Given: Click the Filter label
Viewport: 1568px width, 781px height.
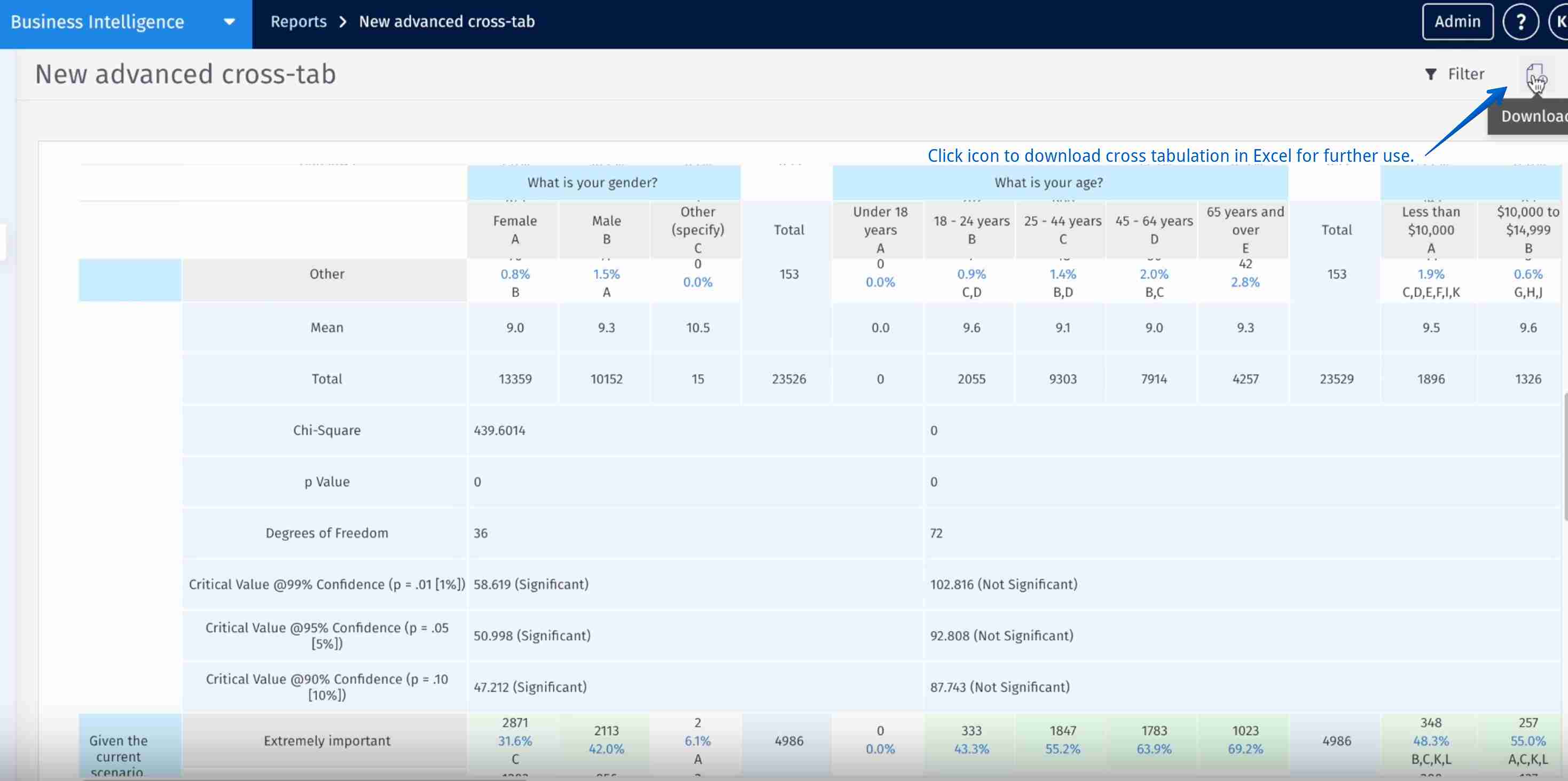Looking at the screenshot, I should tap(1465, 74).
